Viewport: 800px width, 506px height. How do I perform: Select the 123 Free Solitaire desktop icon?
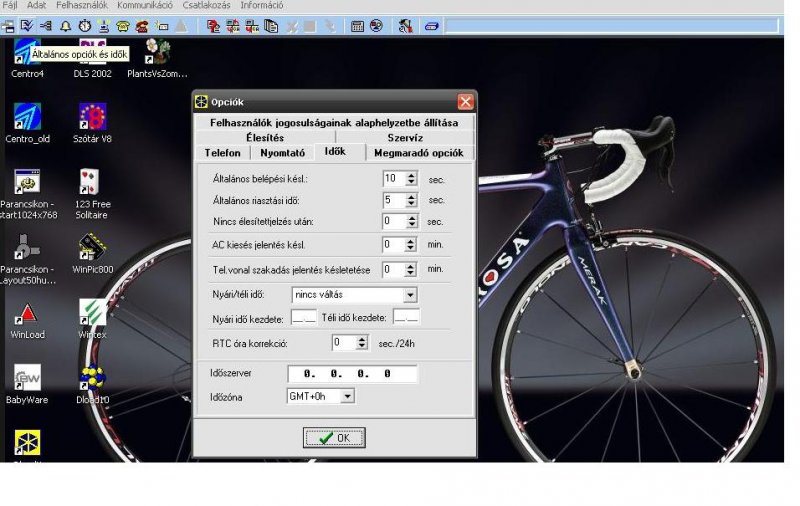(x=92, y=194)
